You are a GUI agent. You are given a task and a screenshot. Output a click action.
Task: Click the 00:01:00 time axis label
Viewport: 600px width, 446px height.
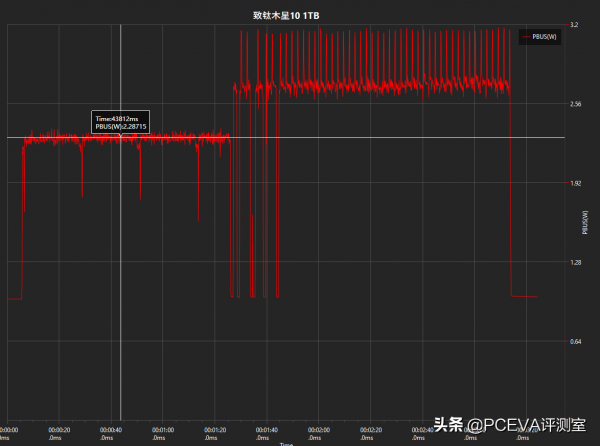point(162,432)
